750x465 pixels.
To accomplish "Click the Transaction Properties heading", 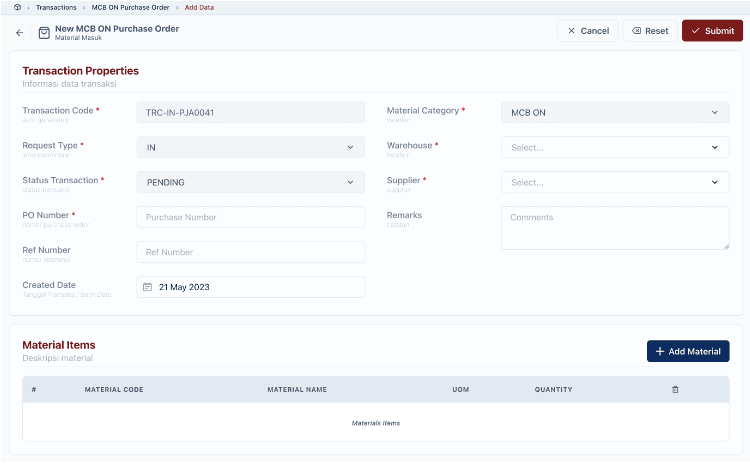I will point(80,71).
